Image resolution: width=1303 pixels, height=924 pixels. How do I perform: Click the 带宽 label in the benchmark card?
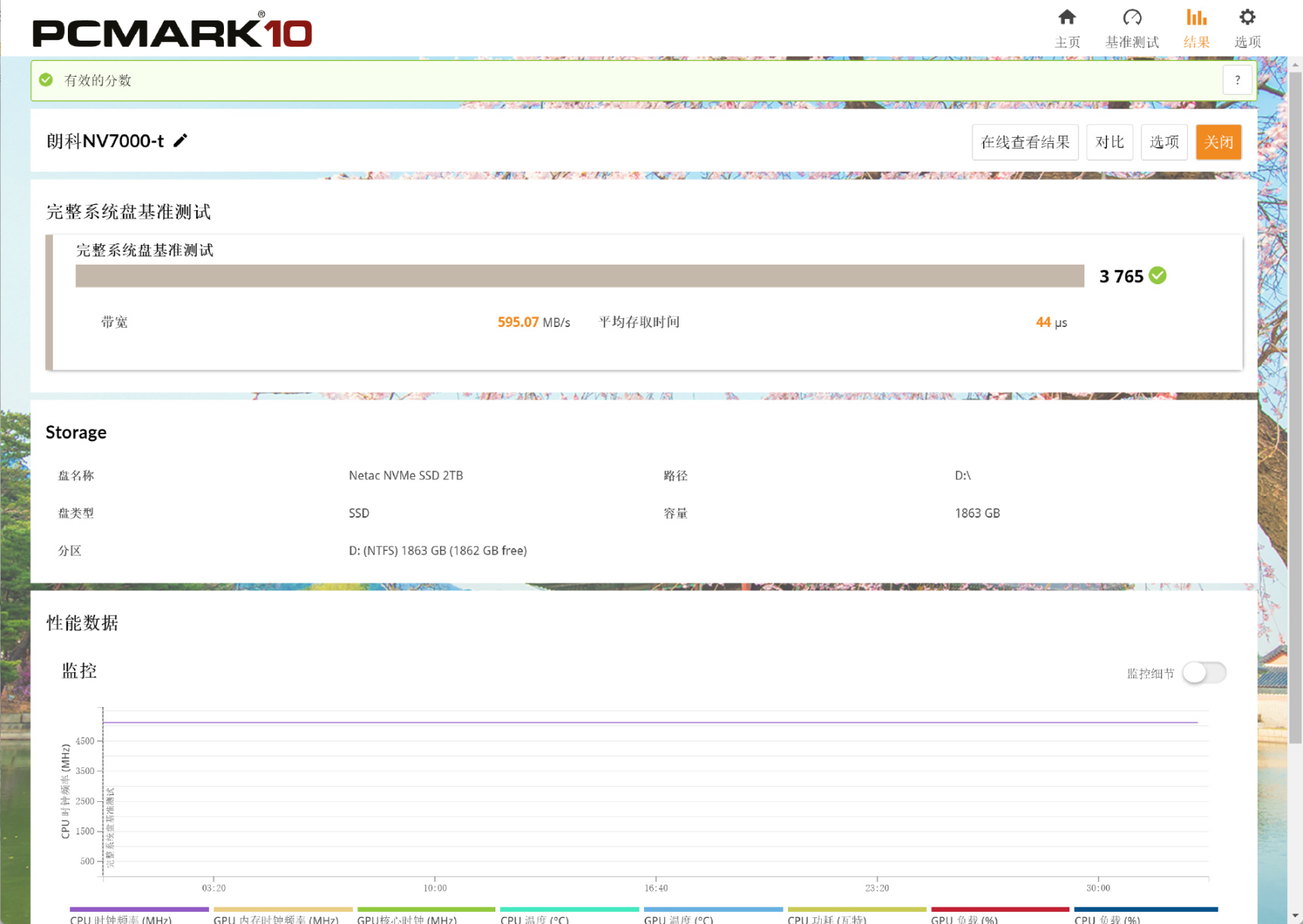click(x=115, y=322)
